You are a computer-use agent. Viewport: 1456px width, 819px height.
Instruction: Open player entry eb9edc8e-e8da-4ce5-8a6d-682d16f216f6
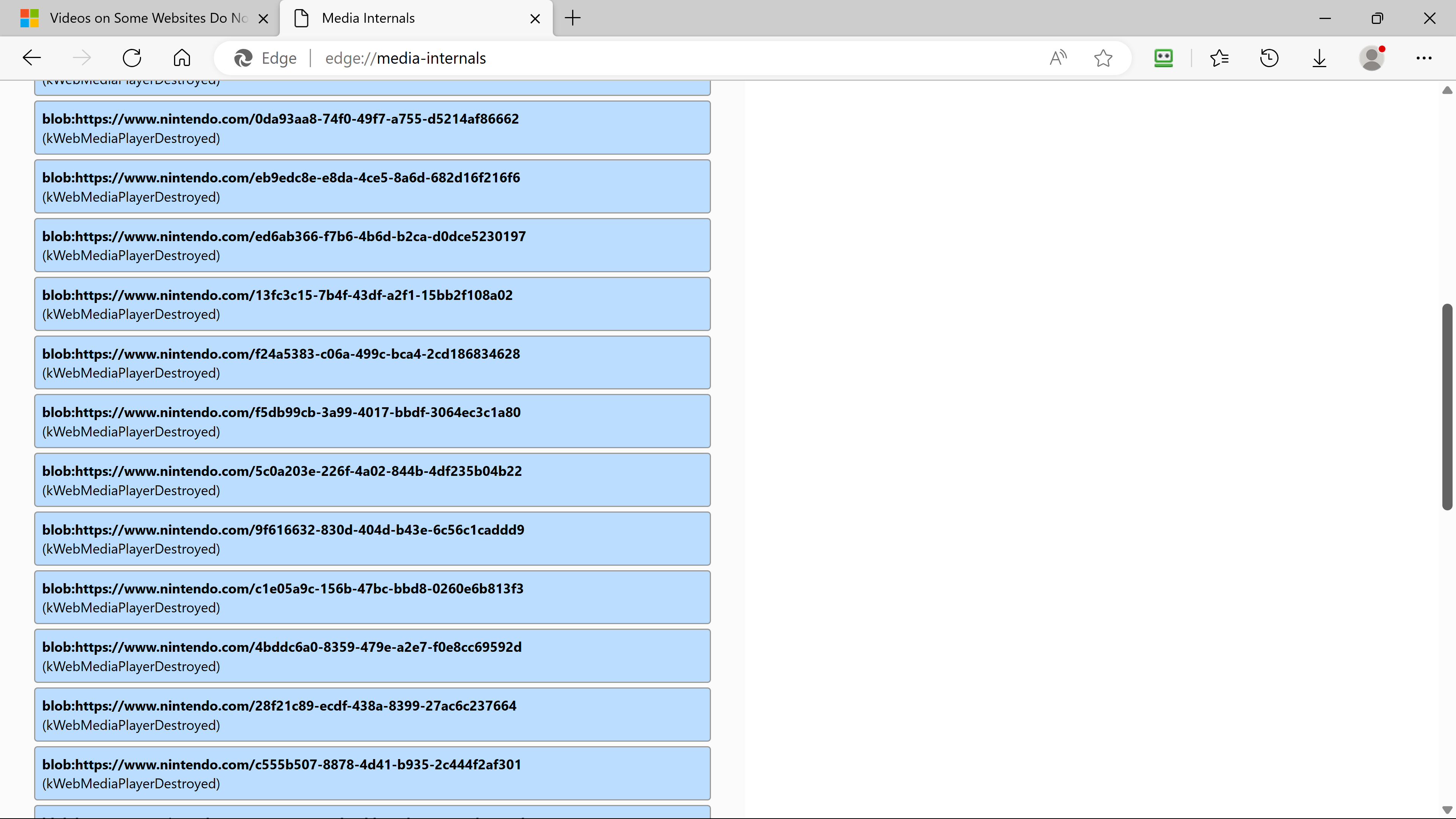(372, 187)
